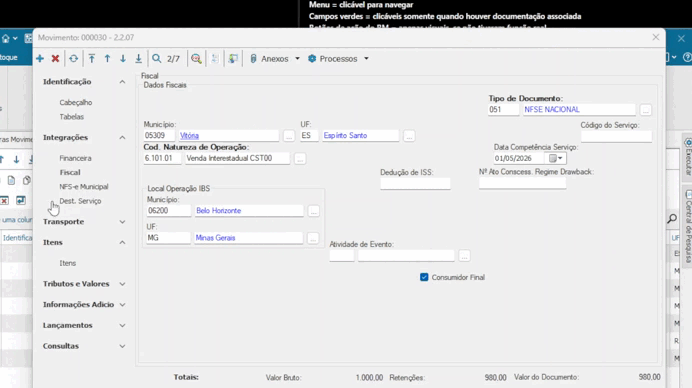The image size is (692, 388).
Task: Open the search magnifier in toolbar
Action: (x=157, y=59)
